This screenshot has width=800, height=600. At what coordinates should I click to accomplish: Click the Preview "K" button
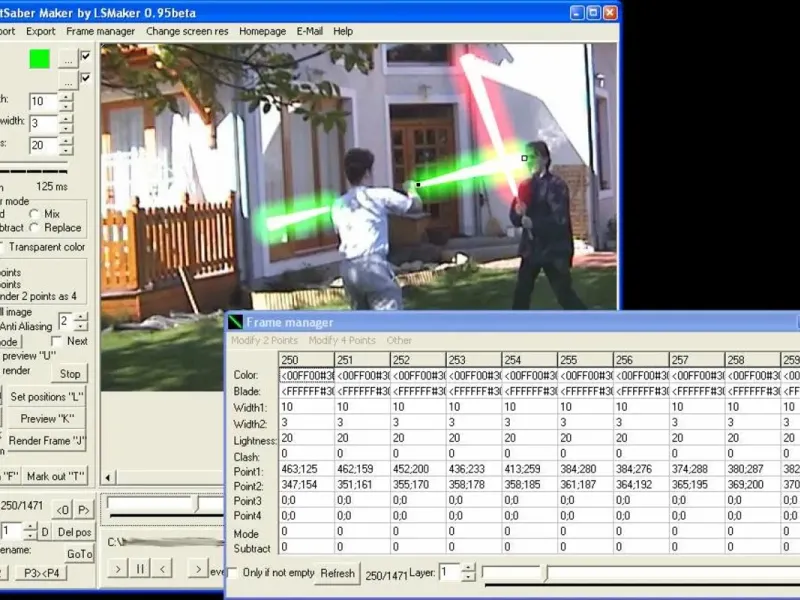click(x=47, y=418)
